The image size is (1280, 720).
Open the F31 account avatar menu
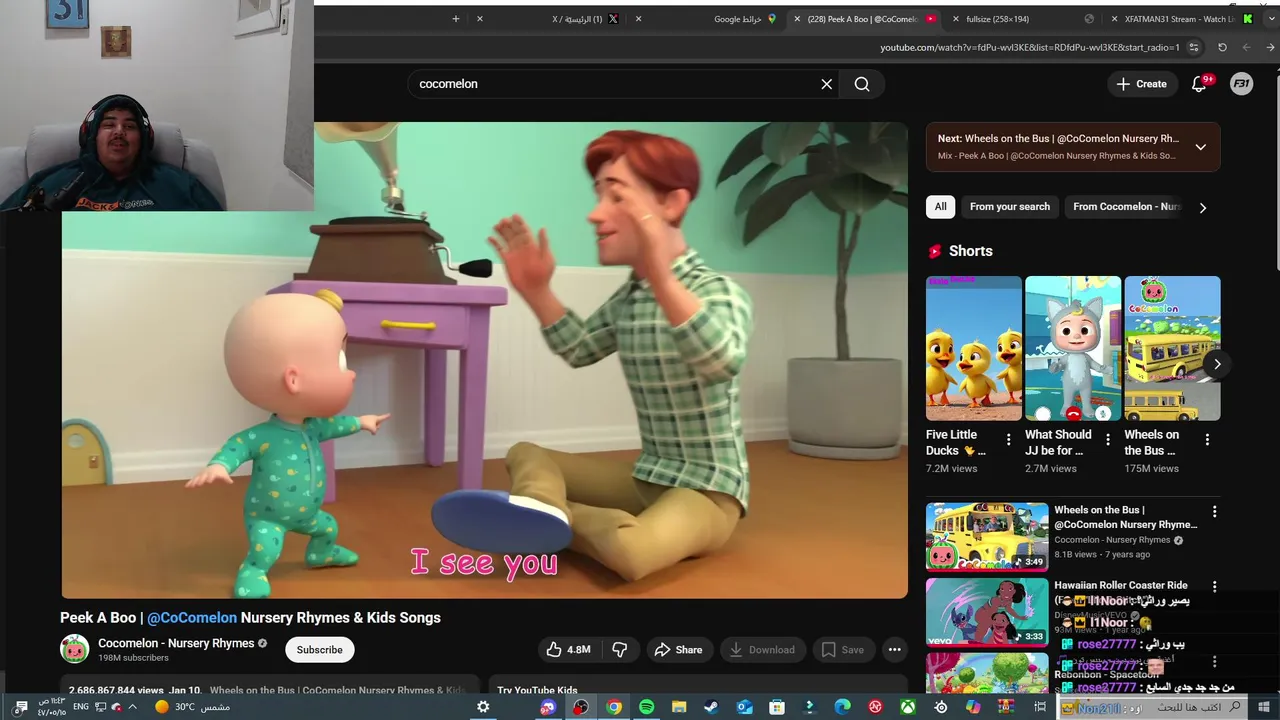click(x=1241, y=84)
